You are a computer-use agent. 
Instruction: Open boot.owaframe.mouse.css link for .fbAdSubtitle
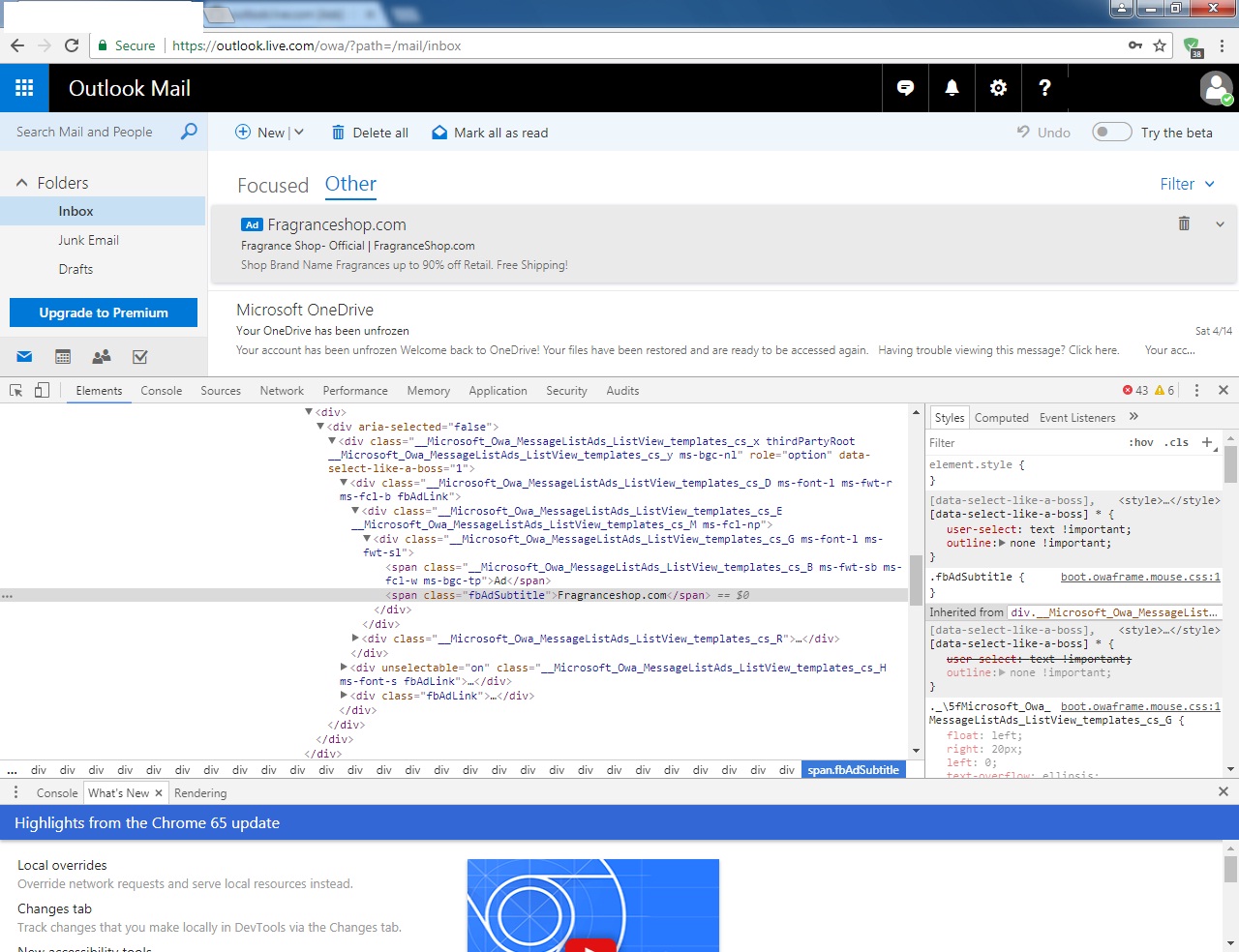click(x=1140, y=577)
